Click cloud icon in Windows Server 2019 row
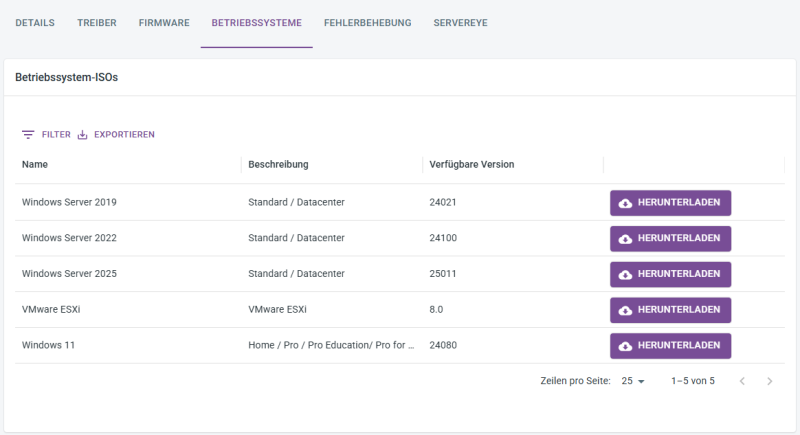The height and width of the screenshot is (435, 800). pos(626,203)
